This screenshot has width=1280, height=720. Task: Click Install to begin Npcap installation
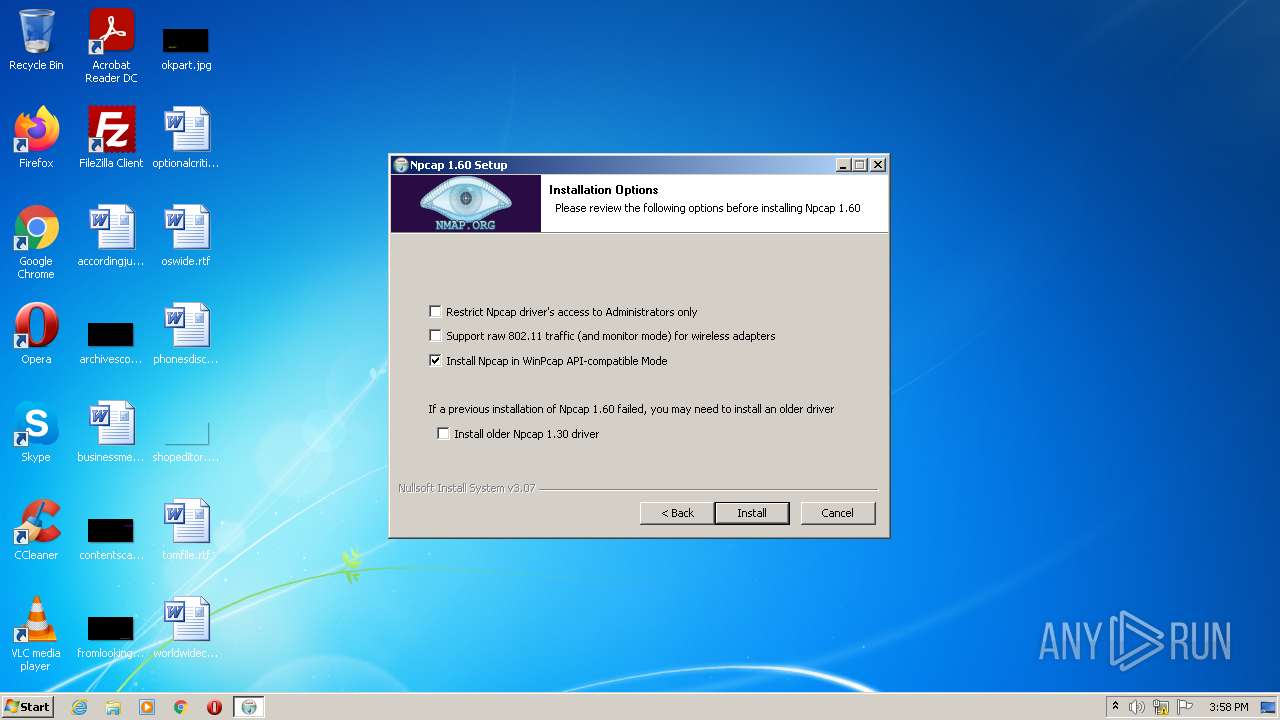752,513
